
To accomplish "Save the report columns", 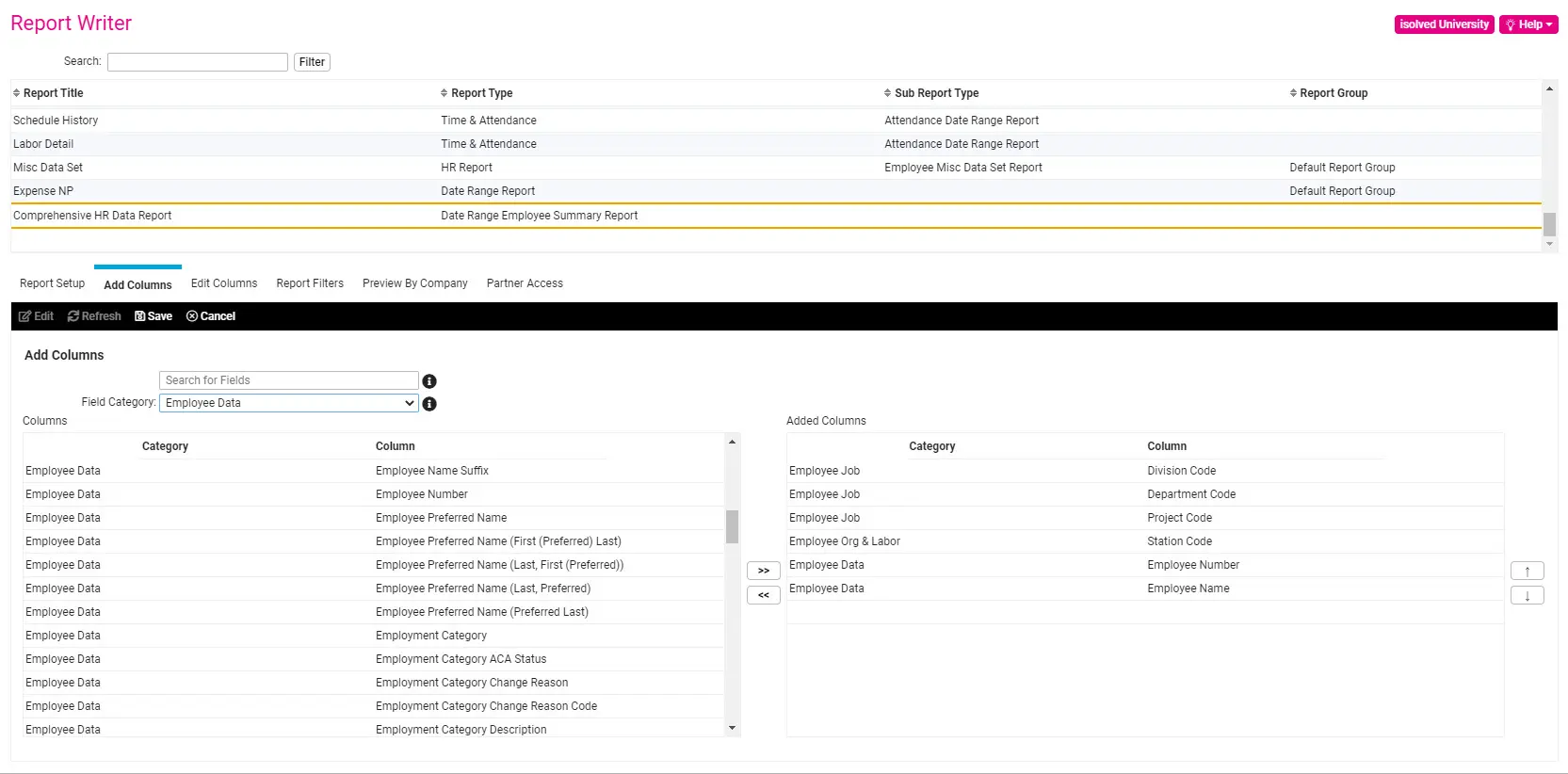I will tap(154, 316).
